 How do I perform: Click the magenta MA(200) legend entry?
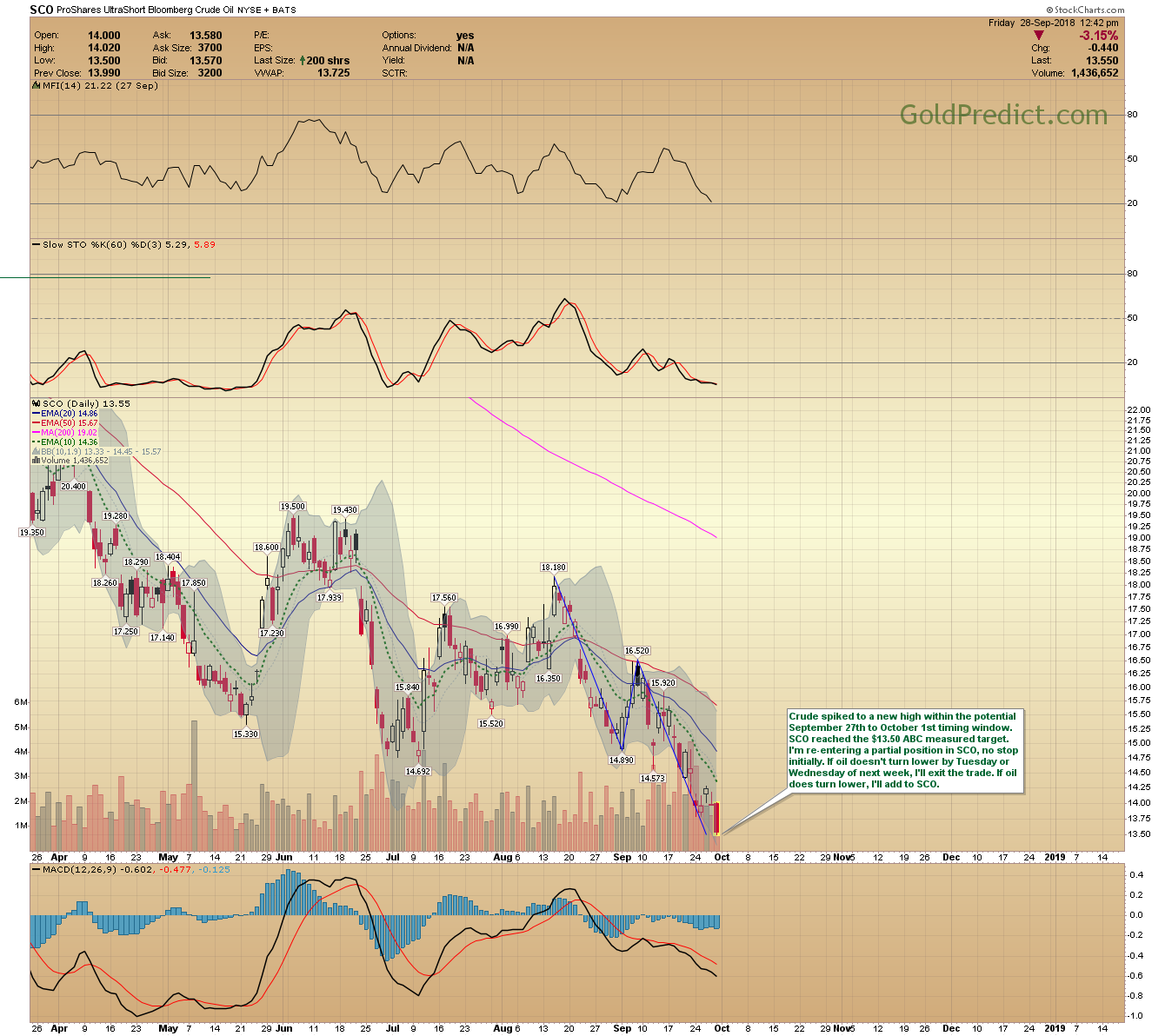(65, 433)
